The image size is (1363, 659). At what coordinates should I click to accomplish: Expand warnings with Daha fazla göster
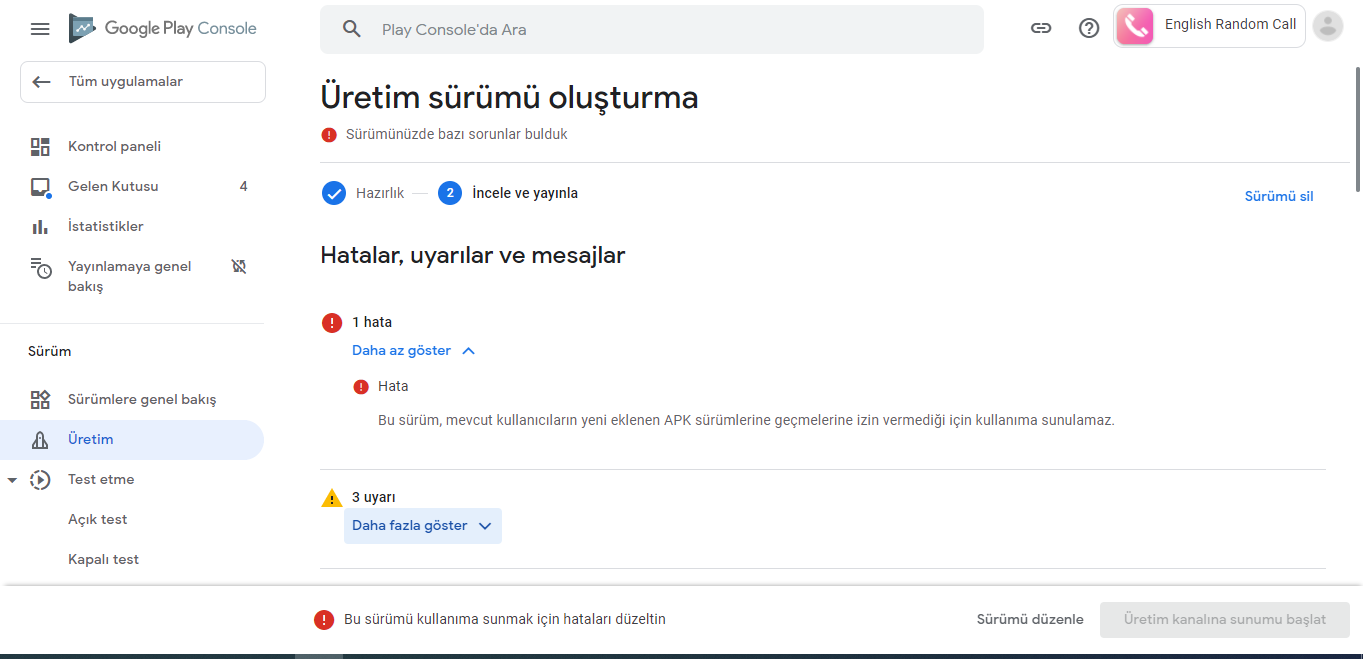(x=423, y=526)
